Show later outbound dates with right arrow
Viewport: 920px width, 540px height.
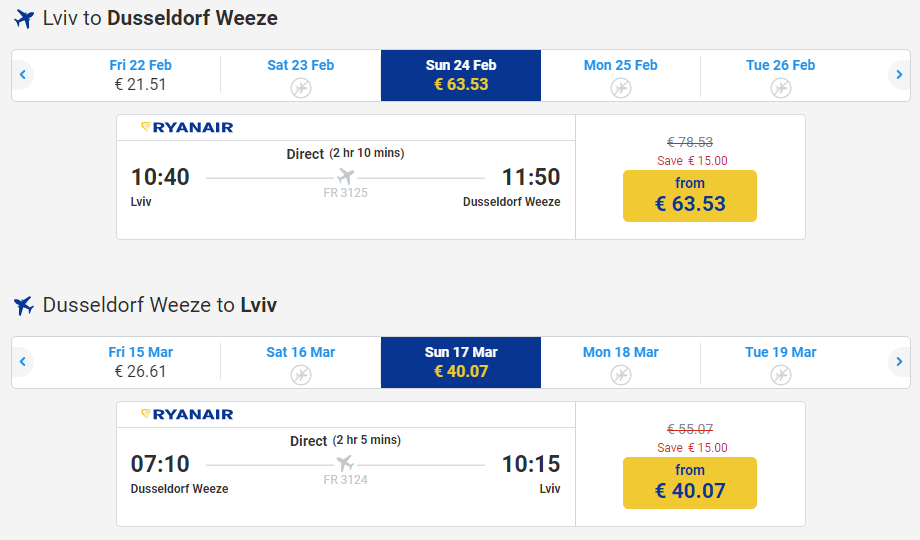click(x=899, y=75)
